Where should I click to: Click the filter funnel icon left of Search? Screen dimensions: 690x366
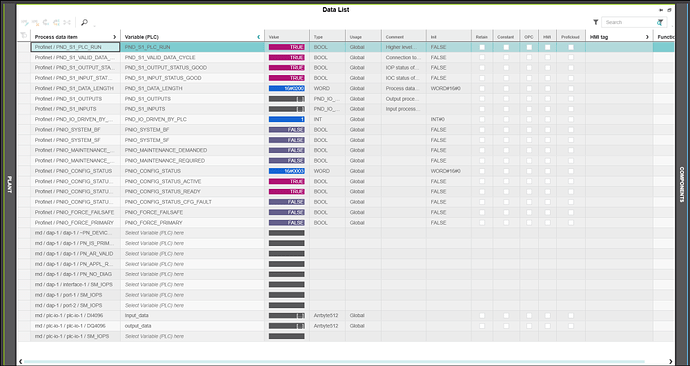(x=595, y=22)
